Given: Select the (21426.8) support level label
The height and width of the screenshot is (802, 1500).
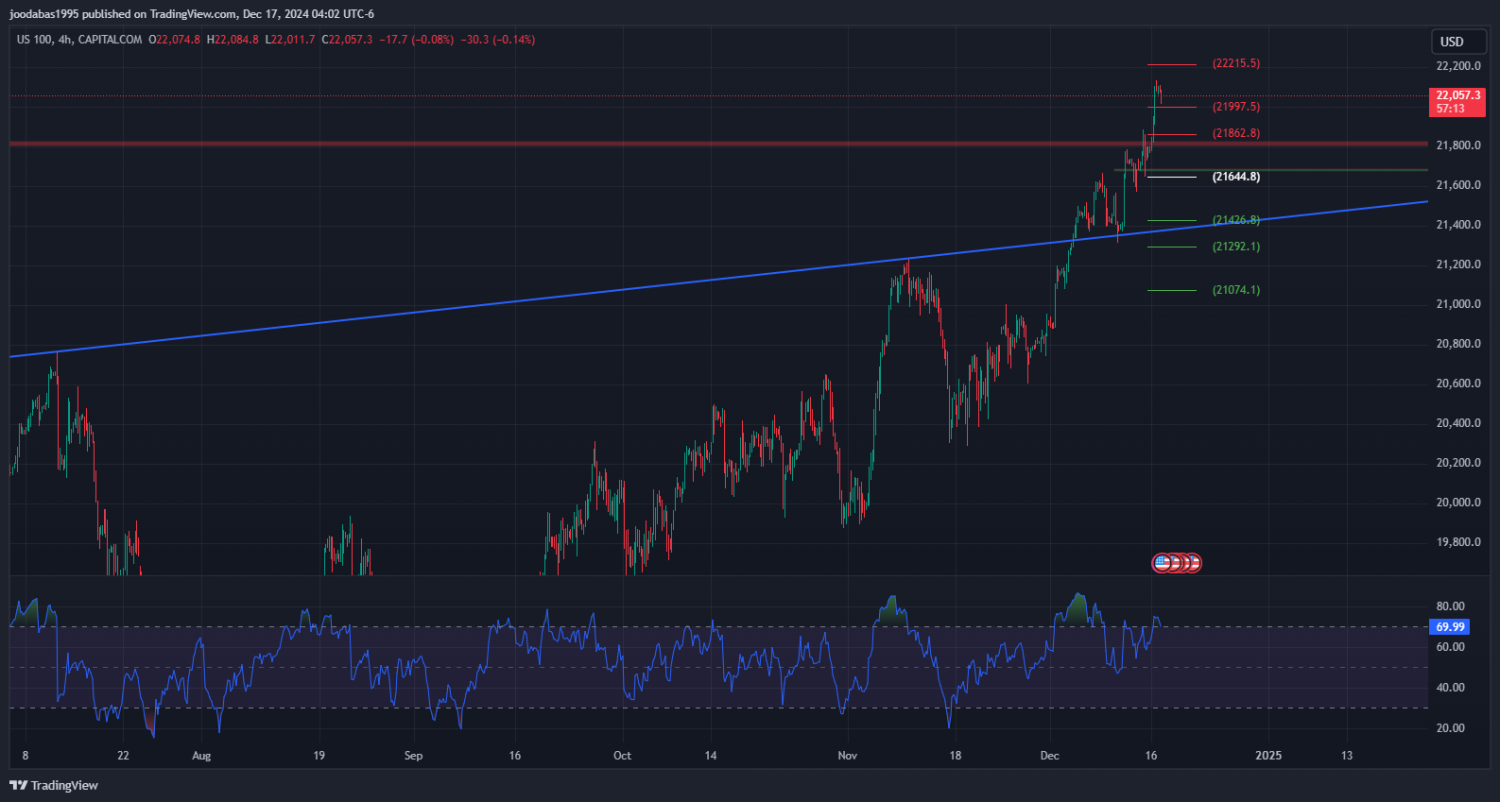Looking at the screenshot, I should click(x=1235, y=220).
